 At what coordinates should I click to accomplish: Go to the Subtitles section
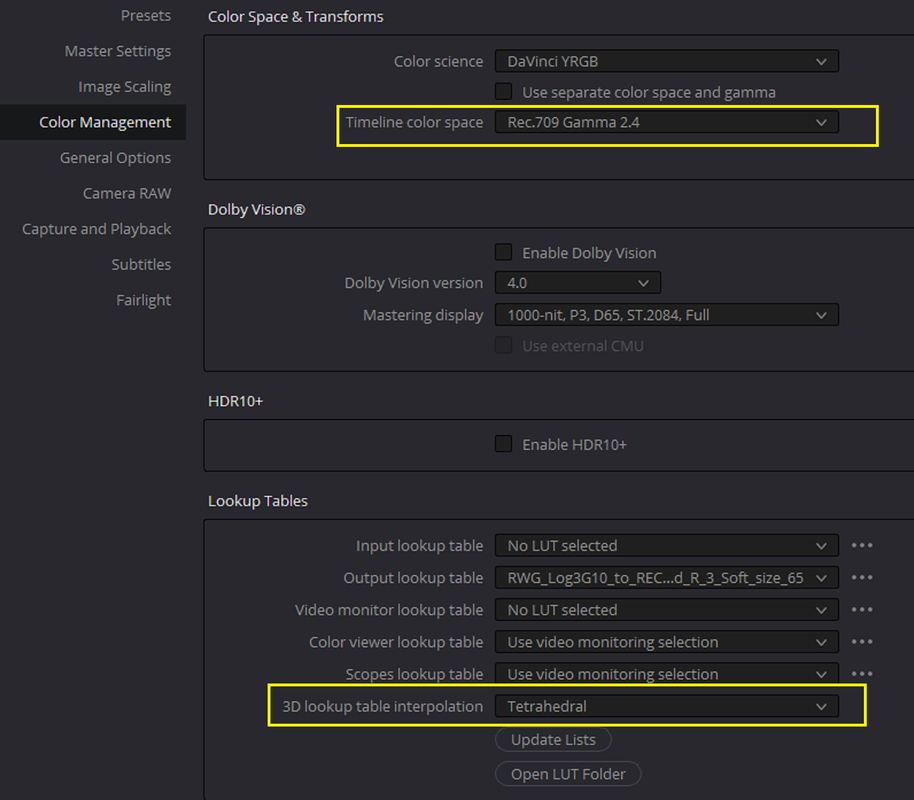point(142,265)
